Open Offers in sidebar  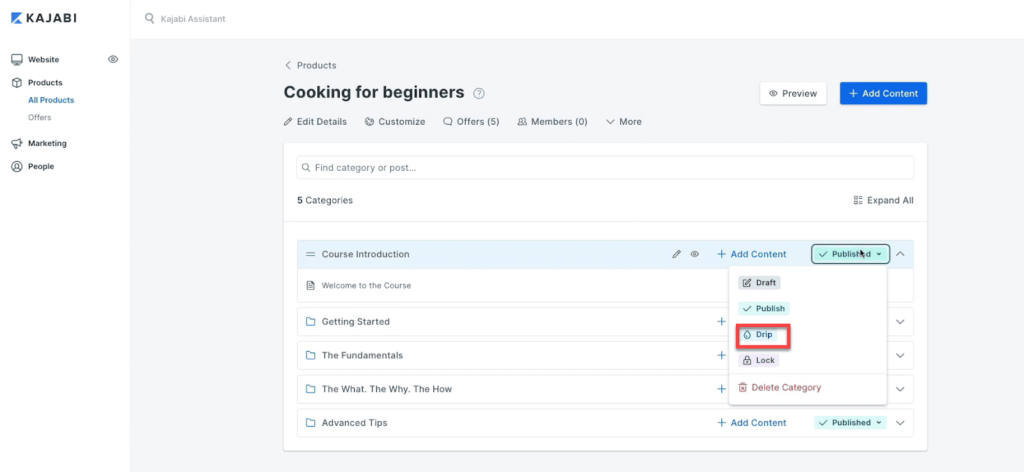[x=39, y=118]
